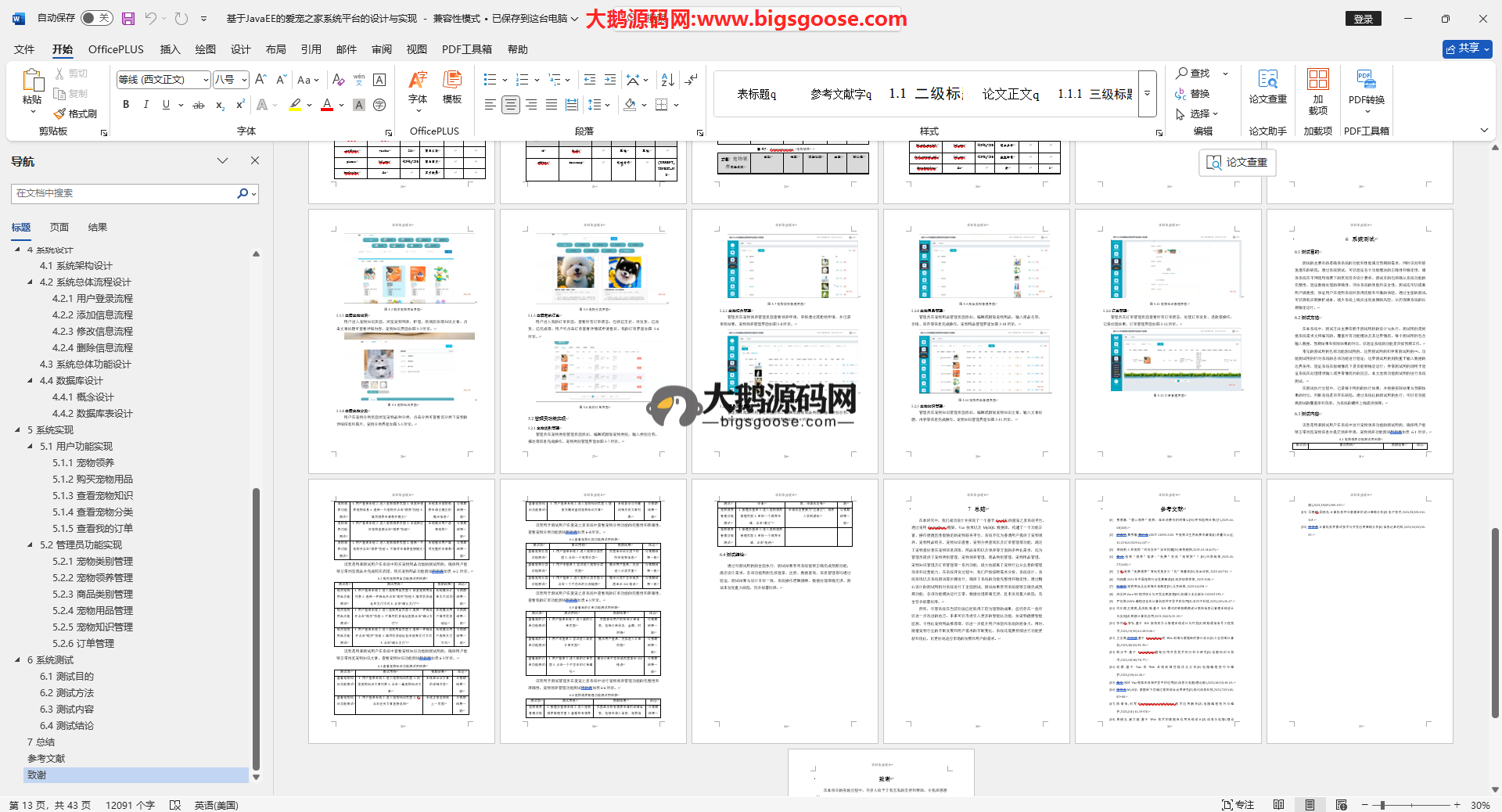Screen dimensions: 1502x812
Task: Open the 插入 ribbon tab
Action: 170,49
